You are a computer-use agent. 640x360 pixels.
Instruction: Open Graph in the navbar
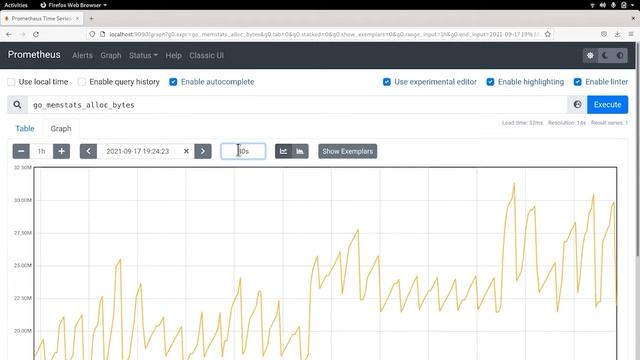pyautogui.click(x=111, y=56)
